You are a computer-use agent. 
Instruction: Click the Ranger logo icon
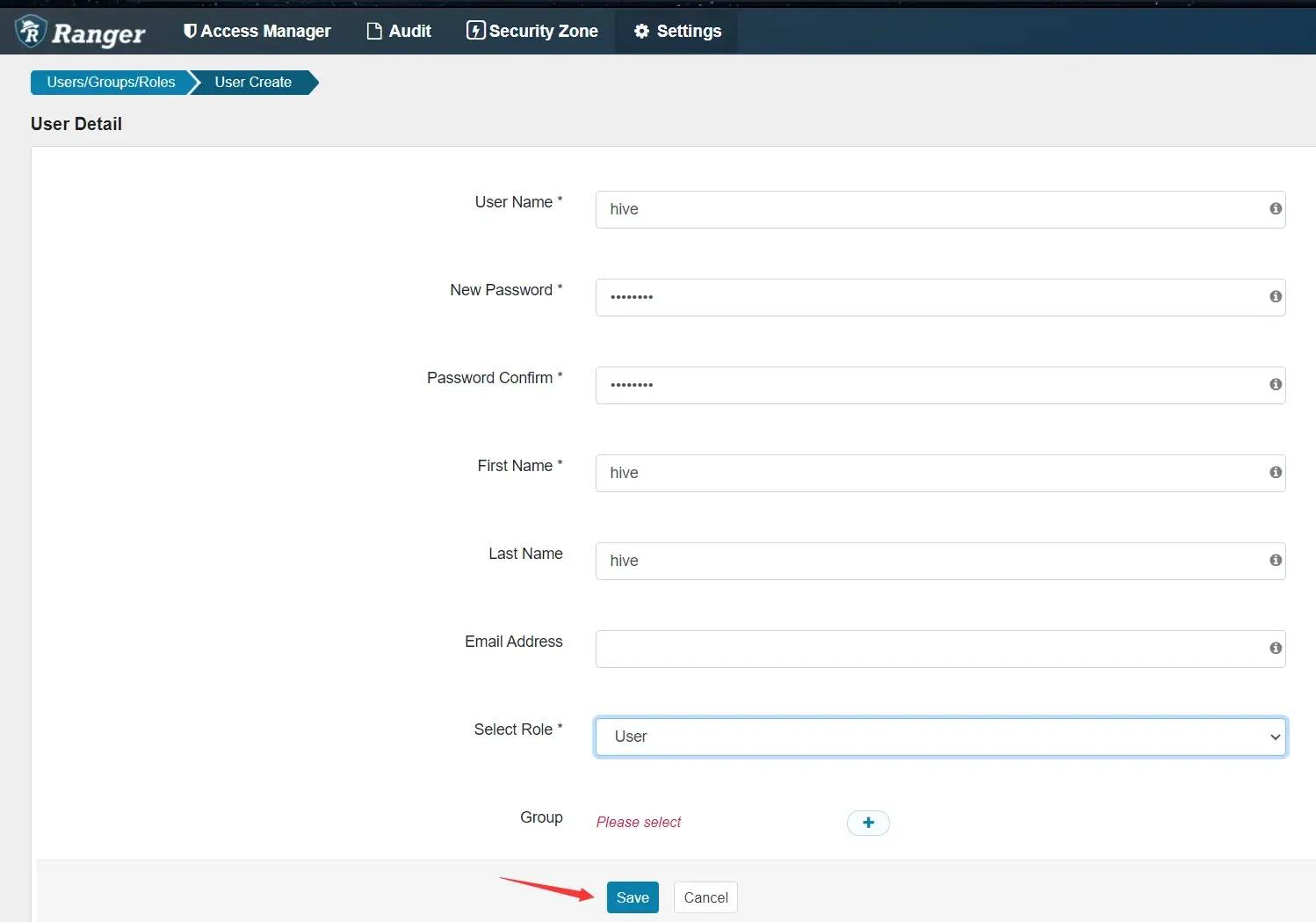pyautogui.click(x=32, y=32)
